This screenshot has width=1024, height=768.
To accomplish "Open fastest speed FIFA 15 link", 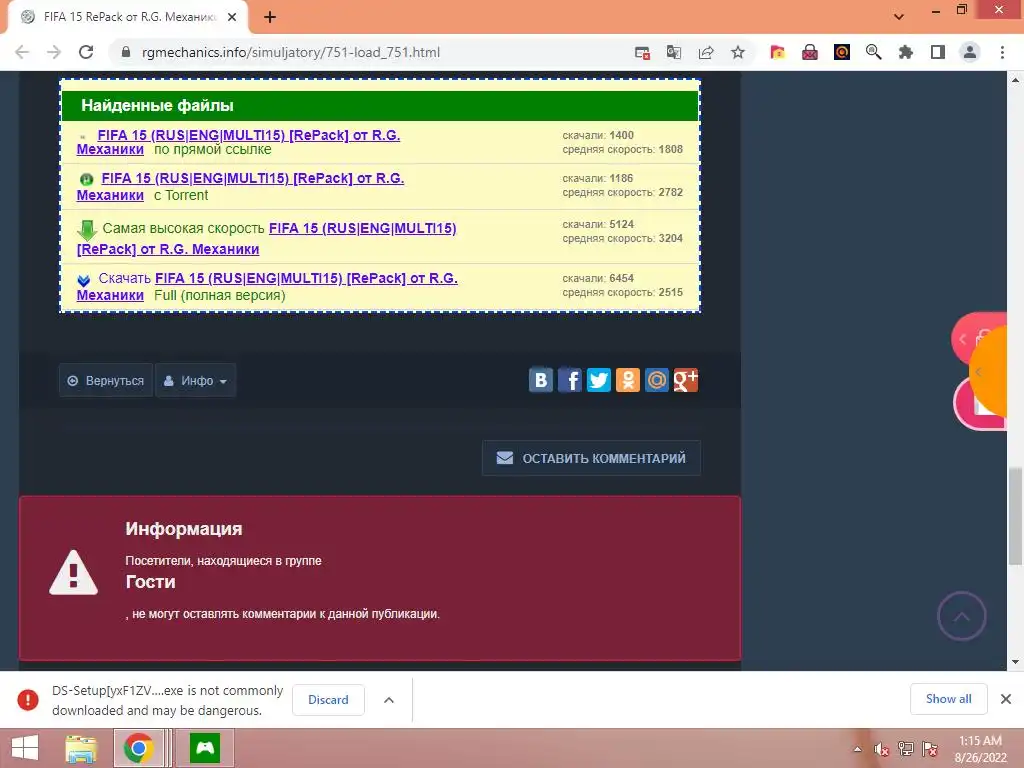I will (266, 238).
